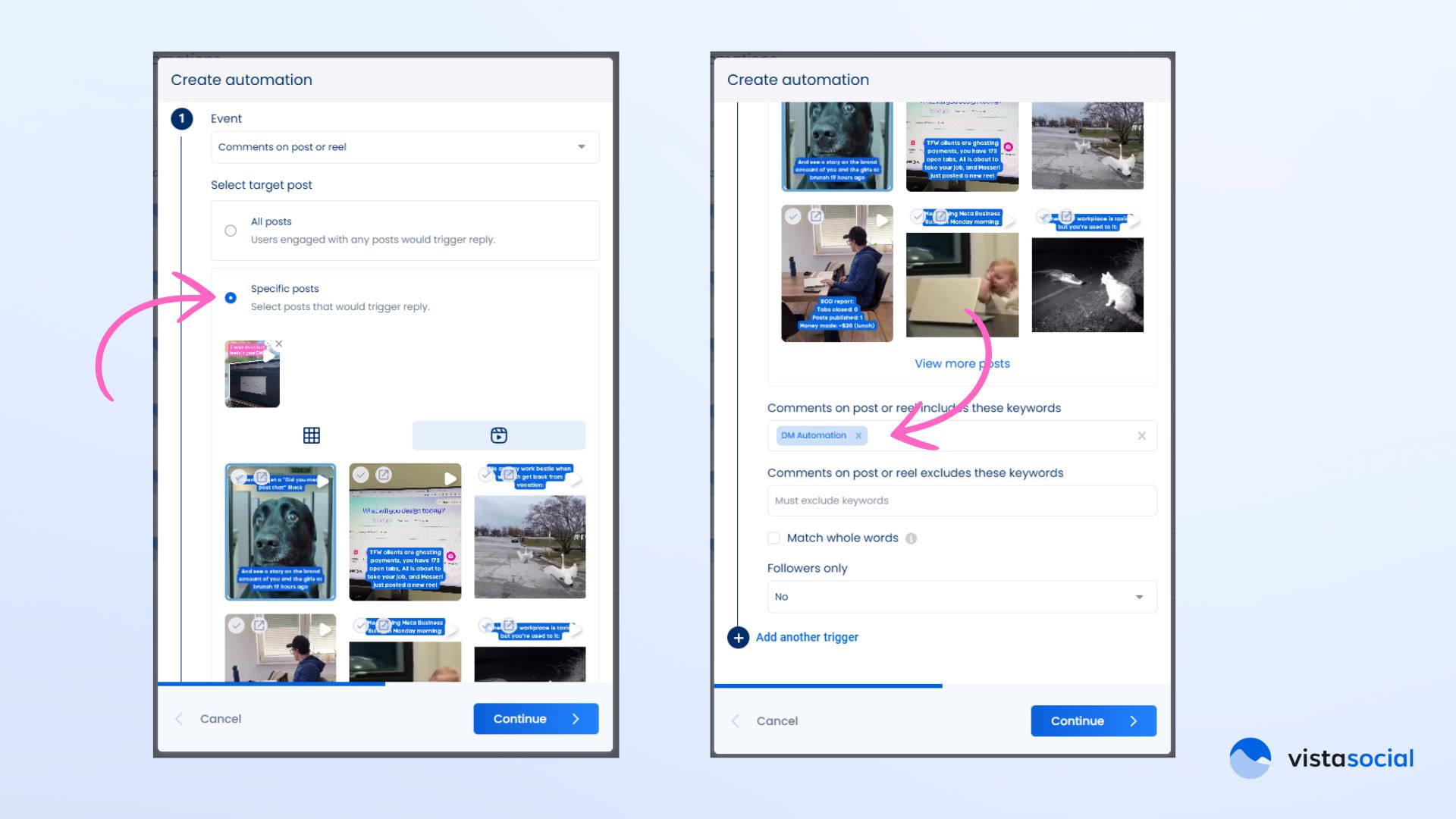1456x819 pixels.
Task: Open the Event dropdown
Action: tap(404, 147)
